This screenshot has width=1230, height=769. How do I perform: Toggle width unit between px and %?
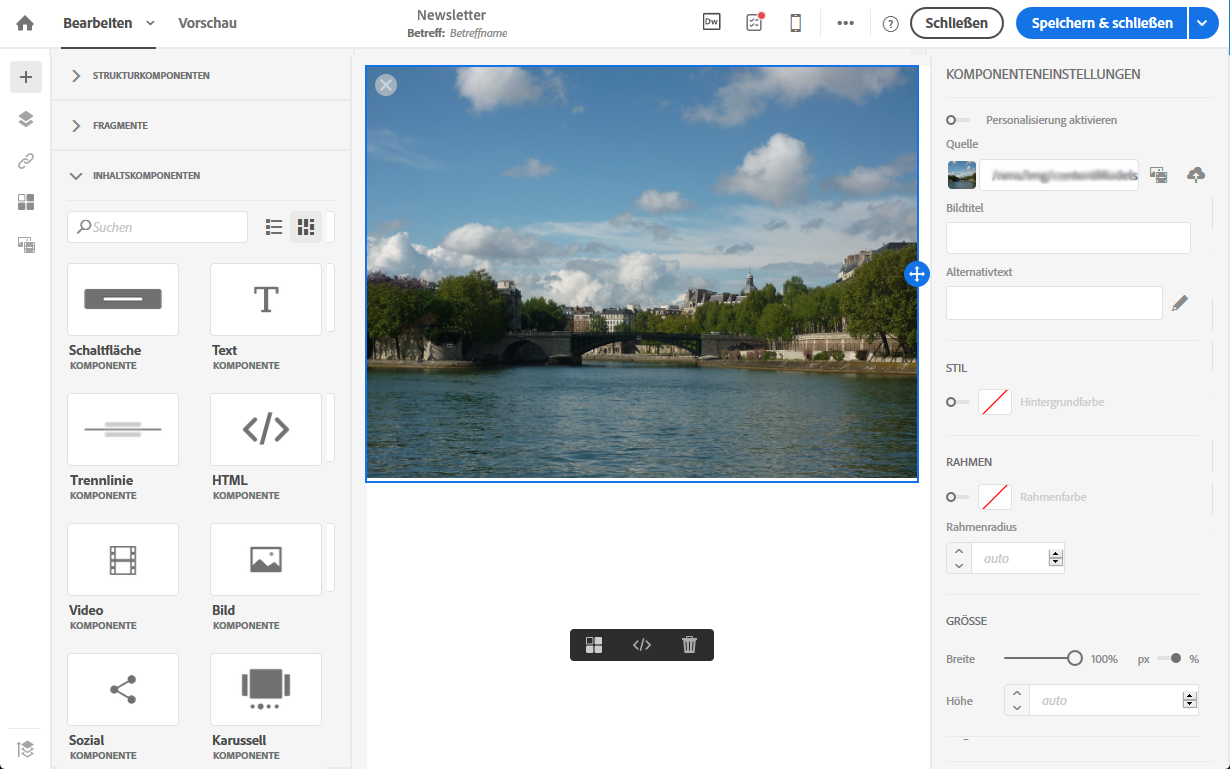point(1170,658)
